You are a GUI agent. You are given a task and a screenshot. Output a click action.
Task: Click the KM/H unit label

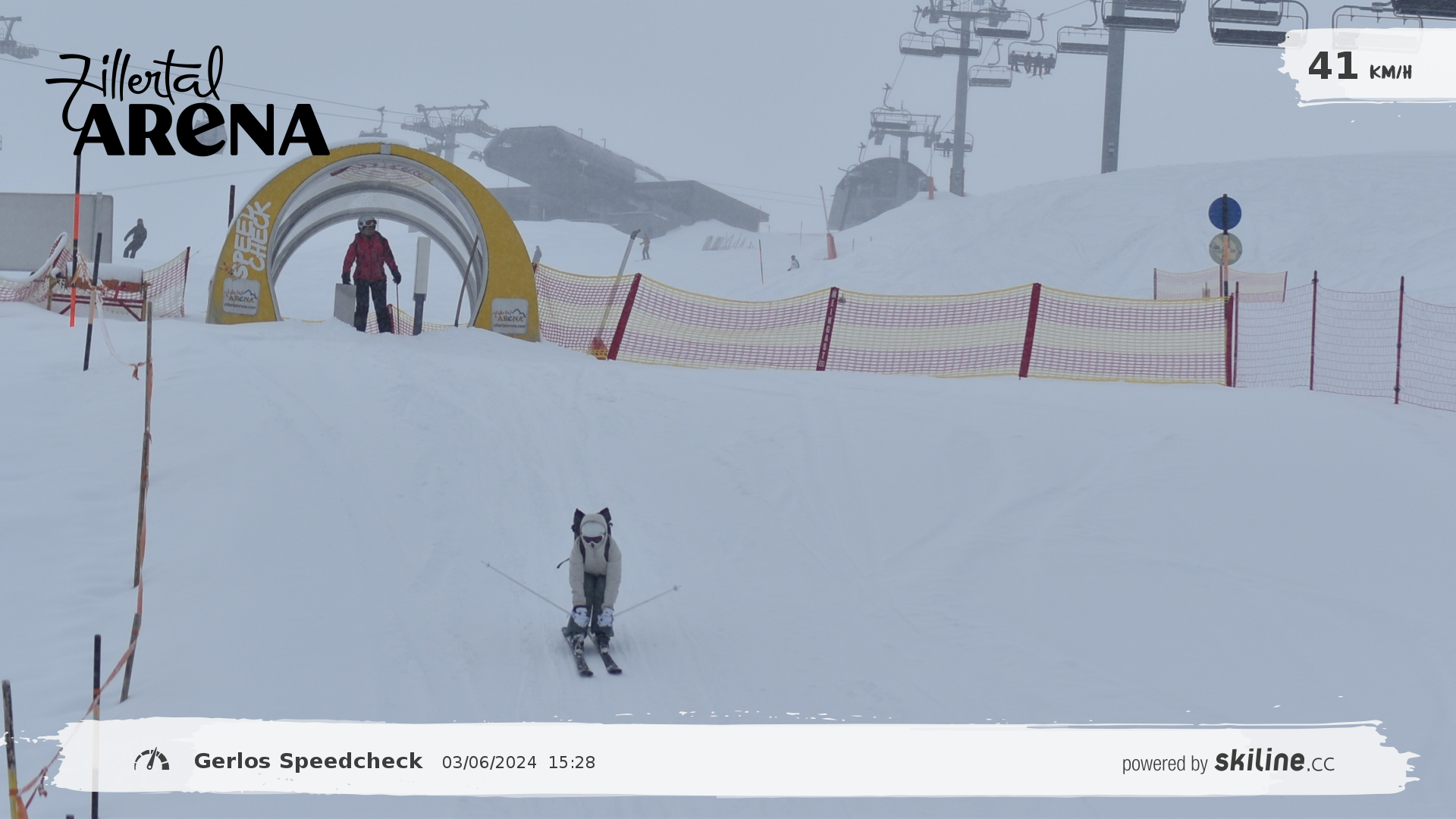[1390, 73]
